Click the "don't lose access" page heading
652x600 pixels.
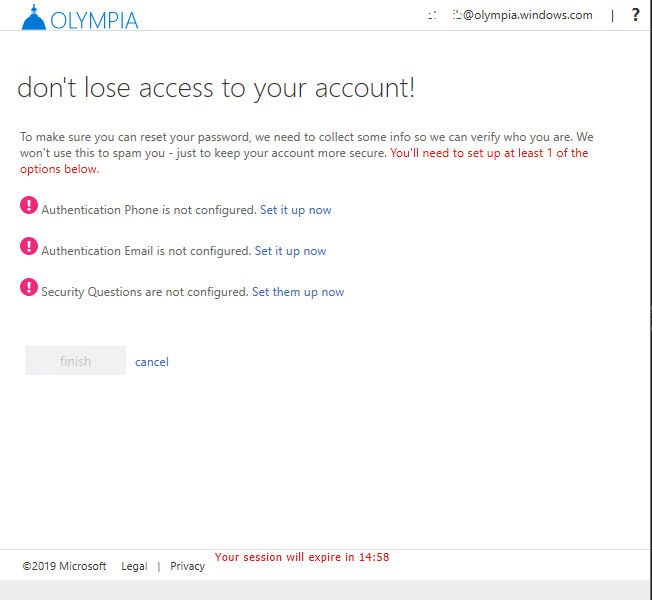click(x=216, y=88)
